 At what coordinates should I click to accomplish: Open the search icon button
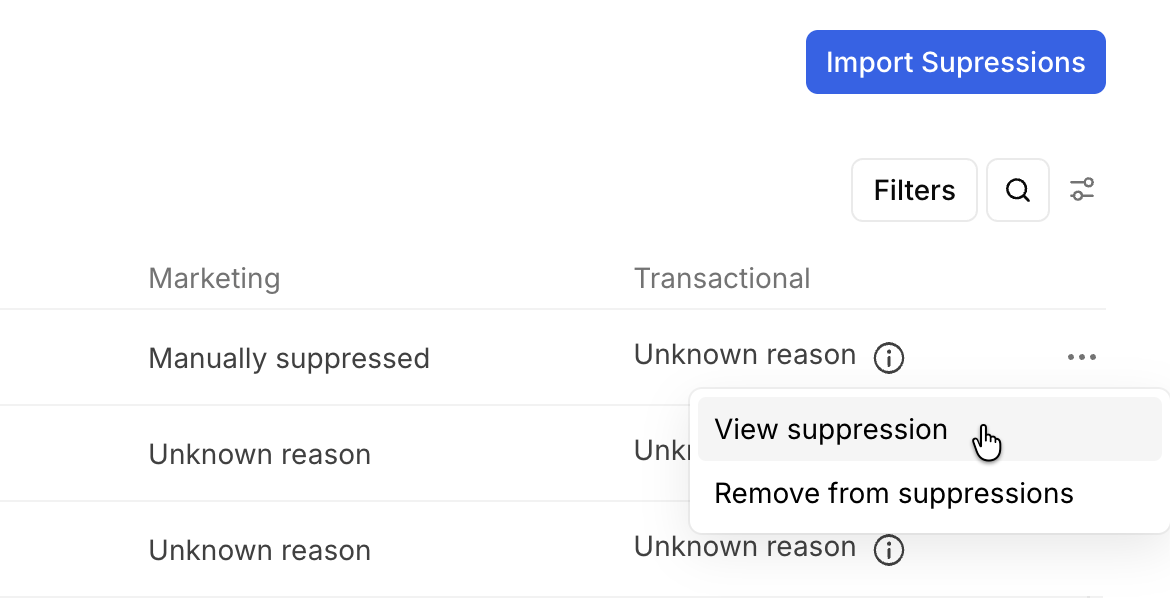tap(1017, 190)
